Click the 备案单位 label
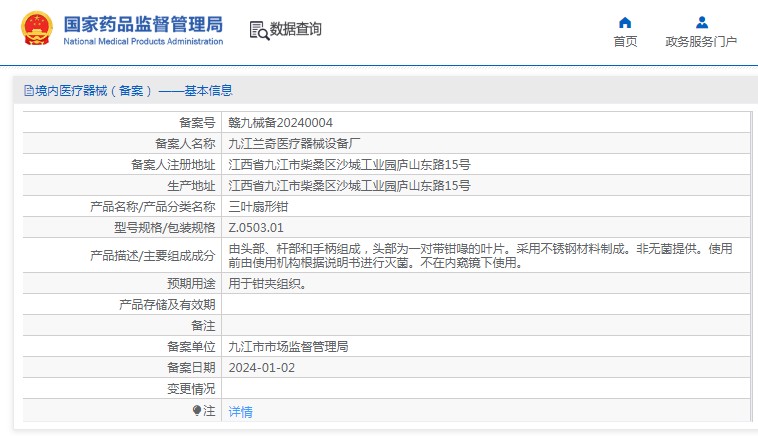Image resolution: width=758 pixels, height=436 pixels. click(x=191, y=347)
